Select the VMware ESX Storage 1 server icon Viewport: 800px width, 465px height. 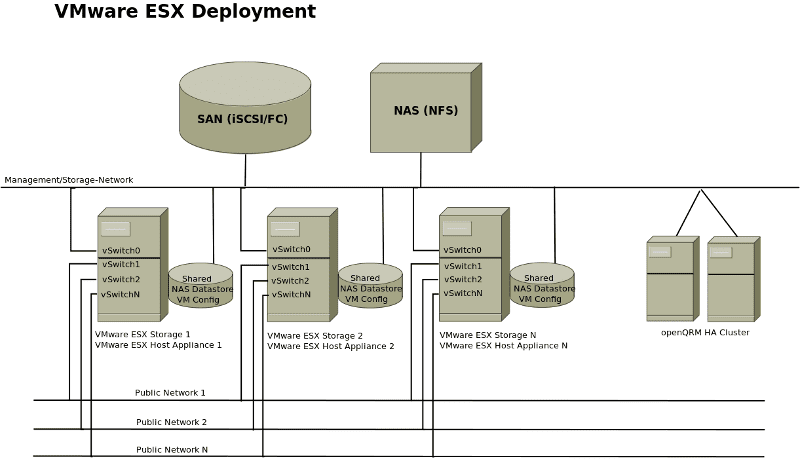133,264
